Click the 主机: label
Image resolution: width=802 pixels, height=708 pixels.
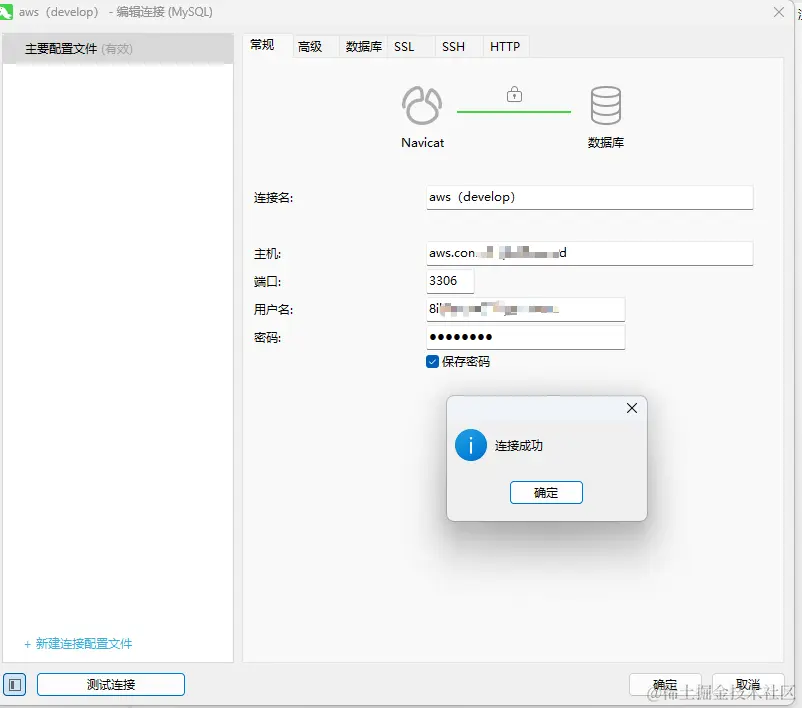pos(268,254)
